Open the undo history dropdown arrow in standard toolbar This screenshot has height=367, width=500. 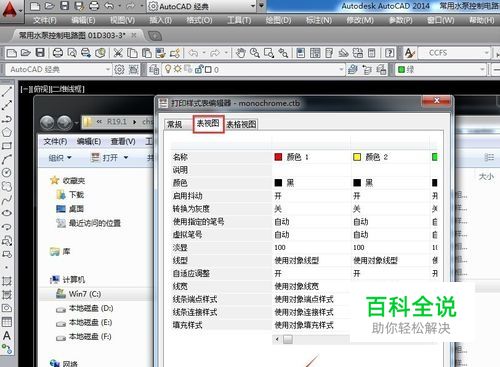[203, 53]
